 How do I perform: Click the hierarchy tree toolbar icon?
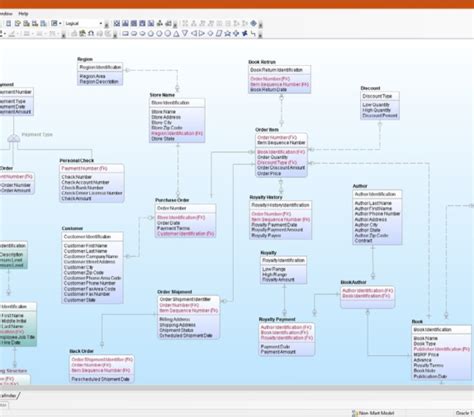[x=160, y=23]
